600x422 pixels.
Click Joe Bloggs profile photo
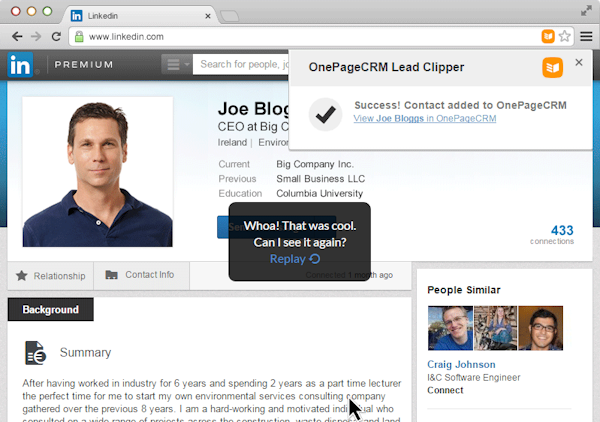click(98, 172)
